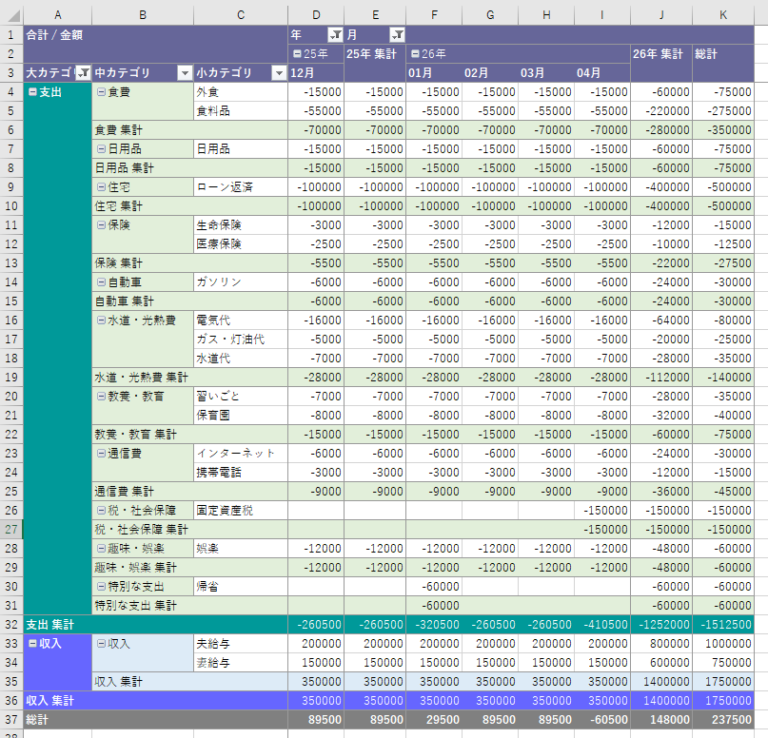Image resolution: width=768 pixels, height=738 pixels.
Task: Collapse the 収入 subcategory in column B
Action: (101, 643)
